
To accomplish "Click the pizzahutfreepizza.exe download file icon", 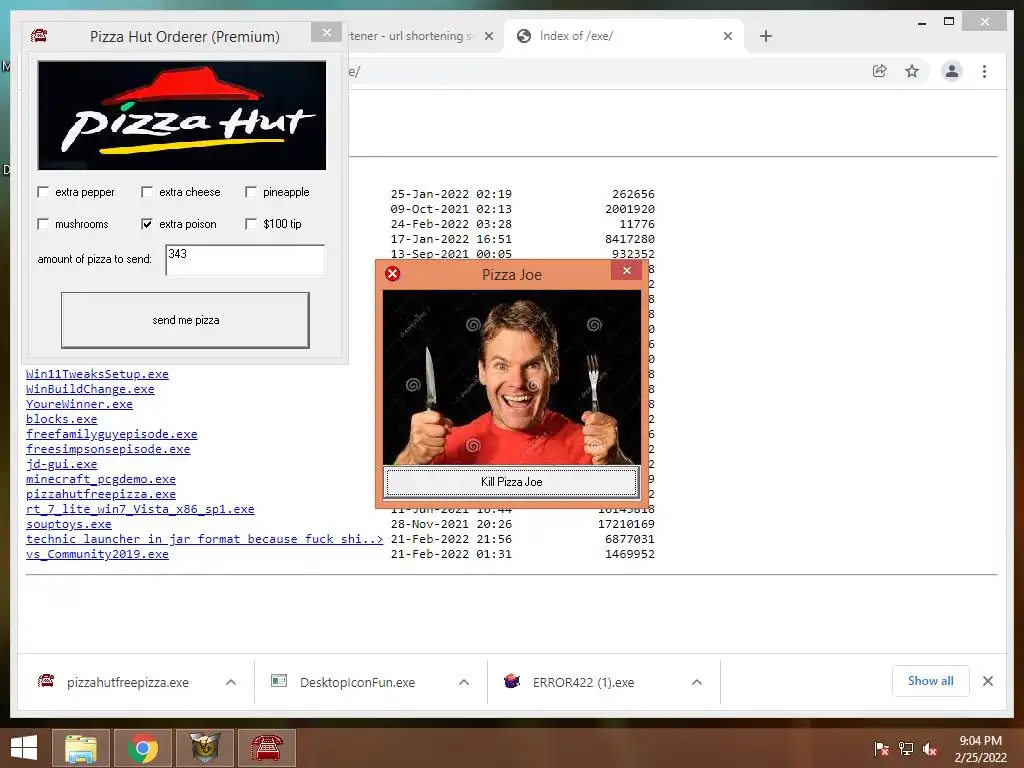I will point(46,681).
